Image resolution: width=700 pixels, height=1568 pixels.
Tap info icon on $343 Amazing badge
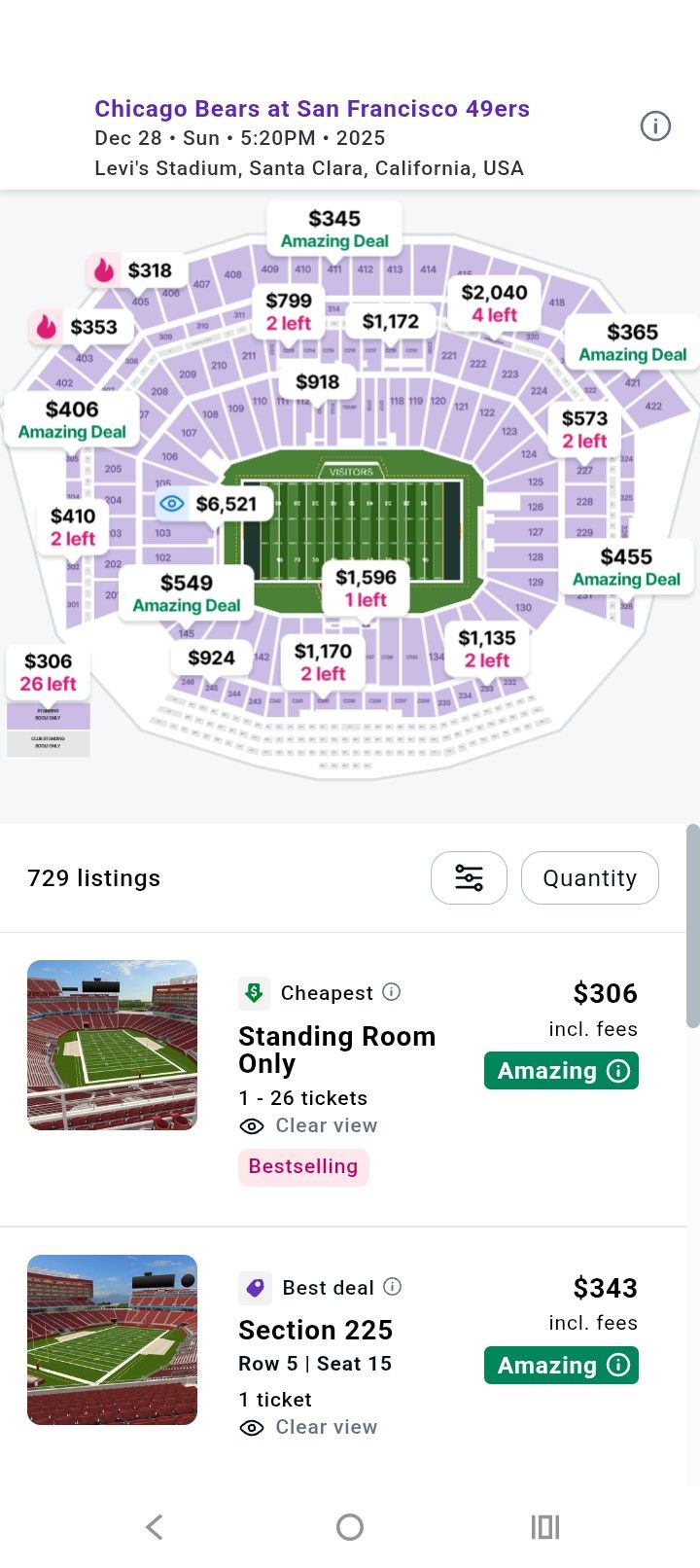point(618,1366)
